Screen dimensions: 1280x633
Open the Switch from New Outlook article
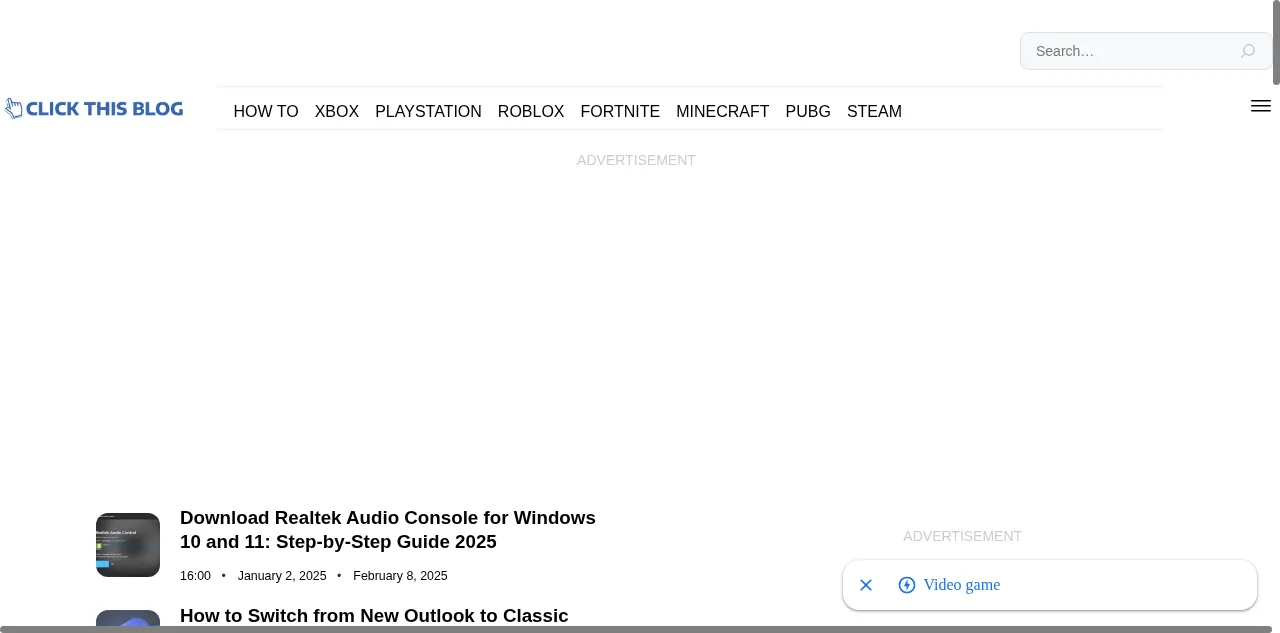pos(374,616)
